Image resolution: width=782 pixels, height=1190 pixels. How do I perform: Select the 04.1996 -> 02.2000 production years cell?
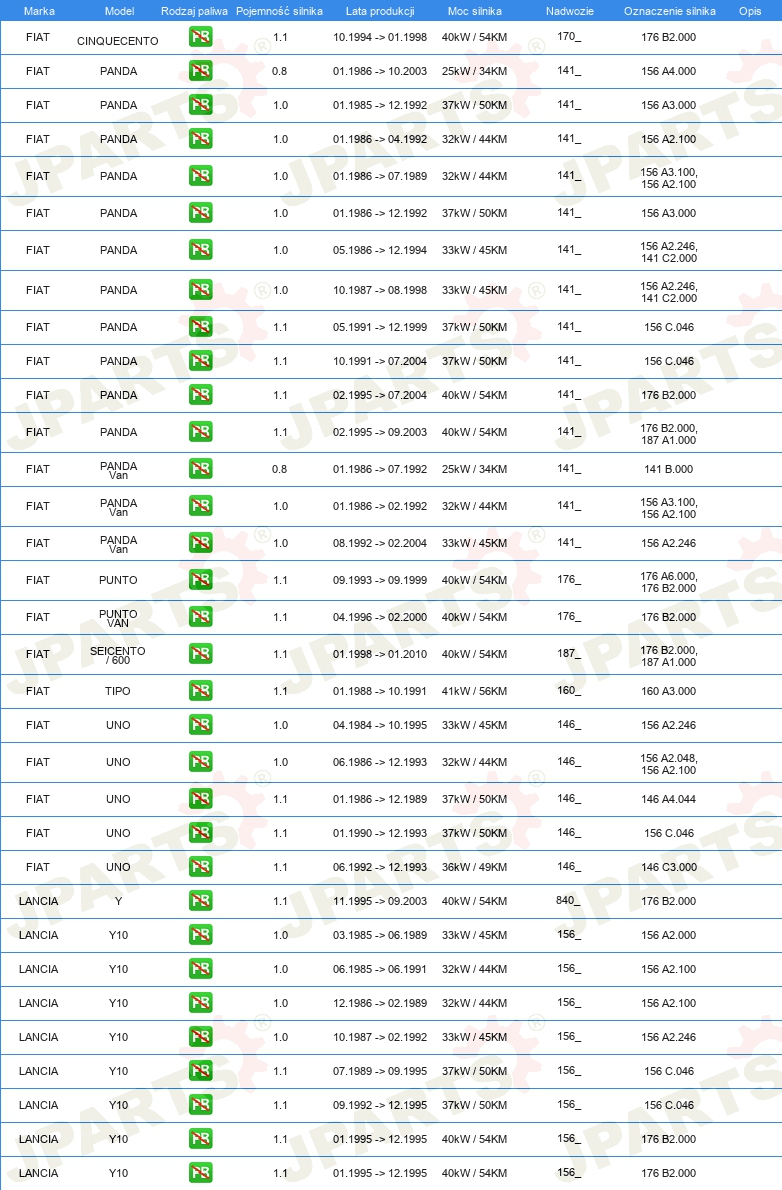pyautogui.click(x=380, y=618)
